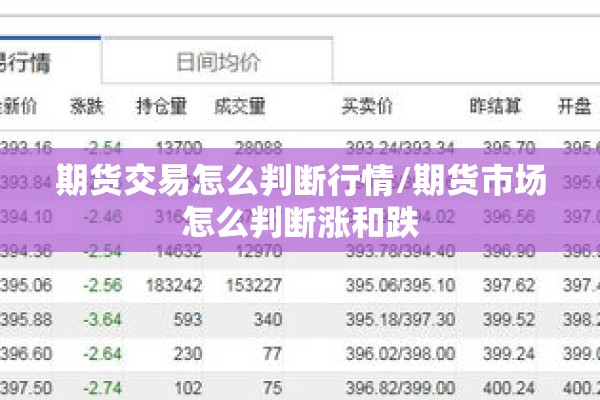Viewport: 600px width, 400px height.
Task: Click volume value 77
Action: [272, 354]
